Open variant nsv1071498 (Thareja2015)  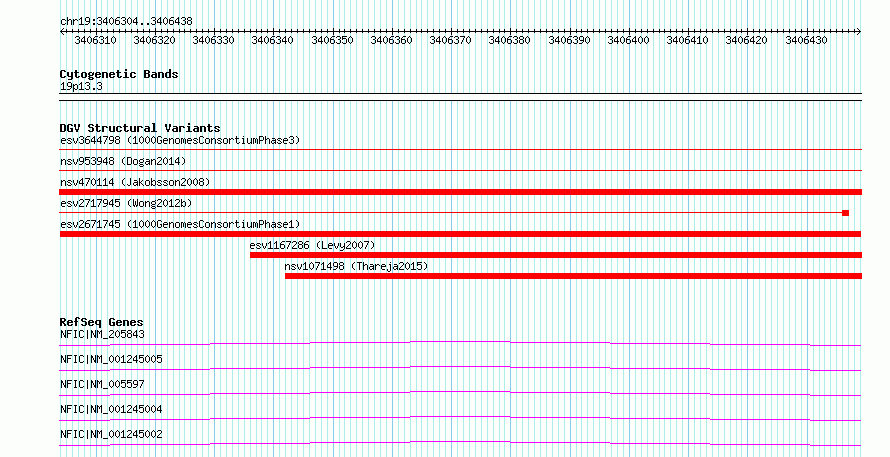coord(356,266)
